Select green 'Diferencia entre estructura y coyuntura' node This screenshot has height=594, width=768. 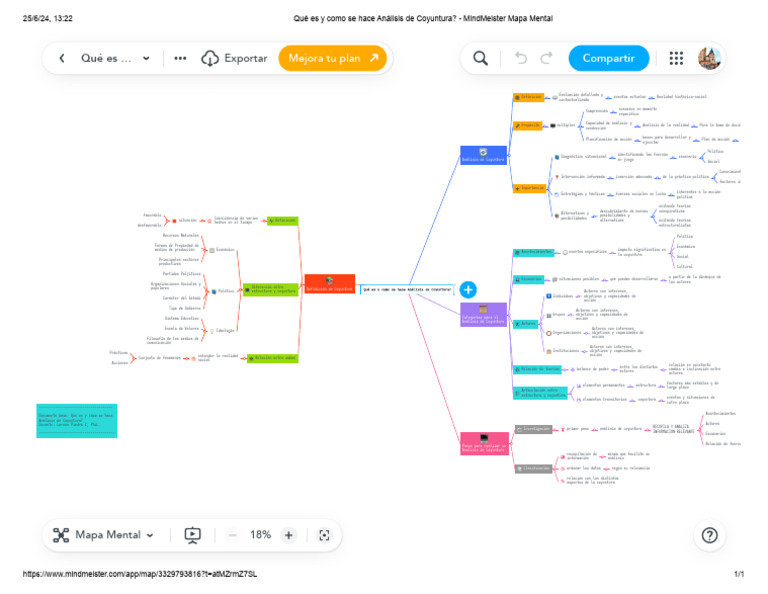pos(270,289)
